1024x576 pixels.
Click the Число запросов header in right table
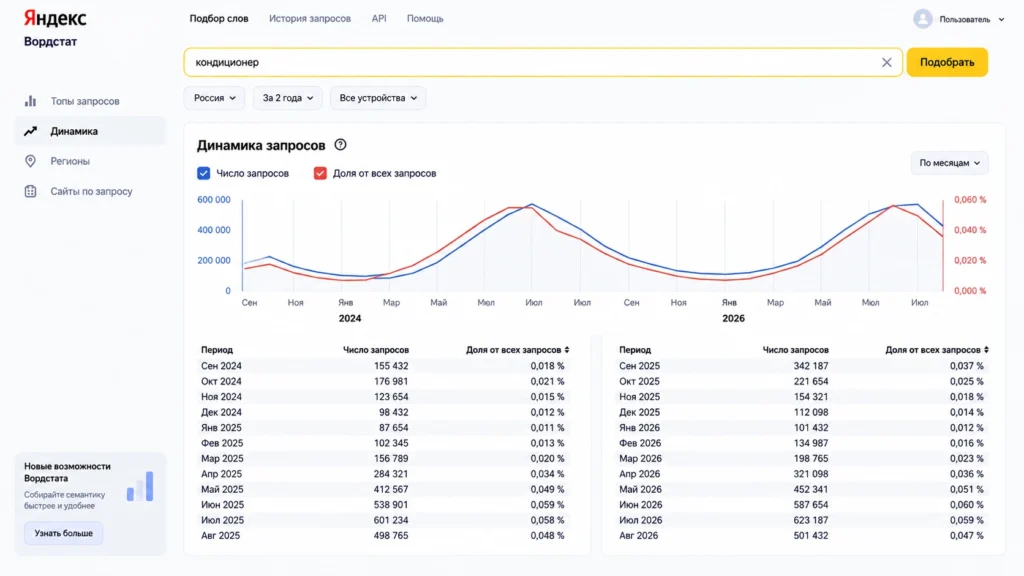point(795,350)
